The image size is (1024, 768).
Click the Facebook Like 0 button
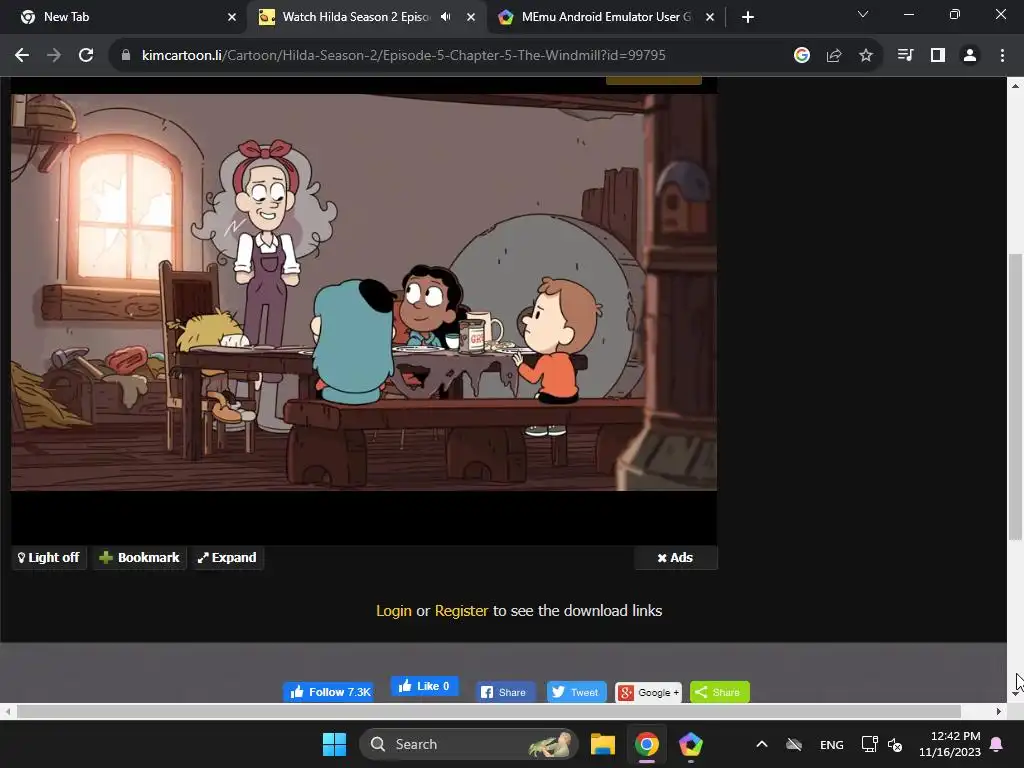pos(424,686)
